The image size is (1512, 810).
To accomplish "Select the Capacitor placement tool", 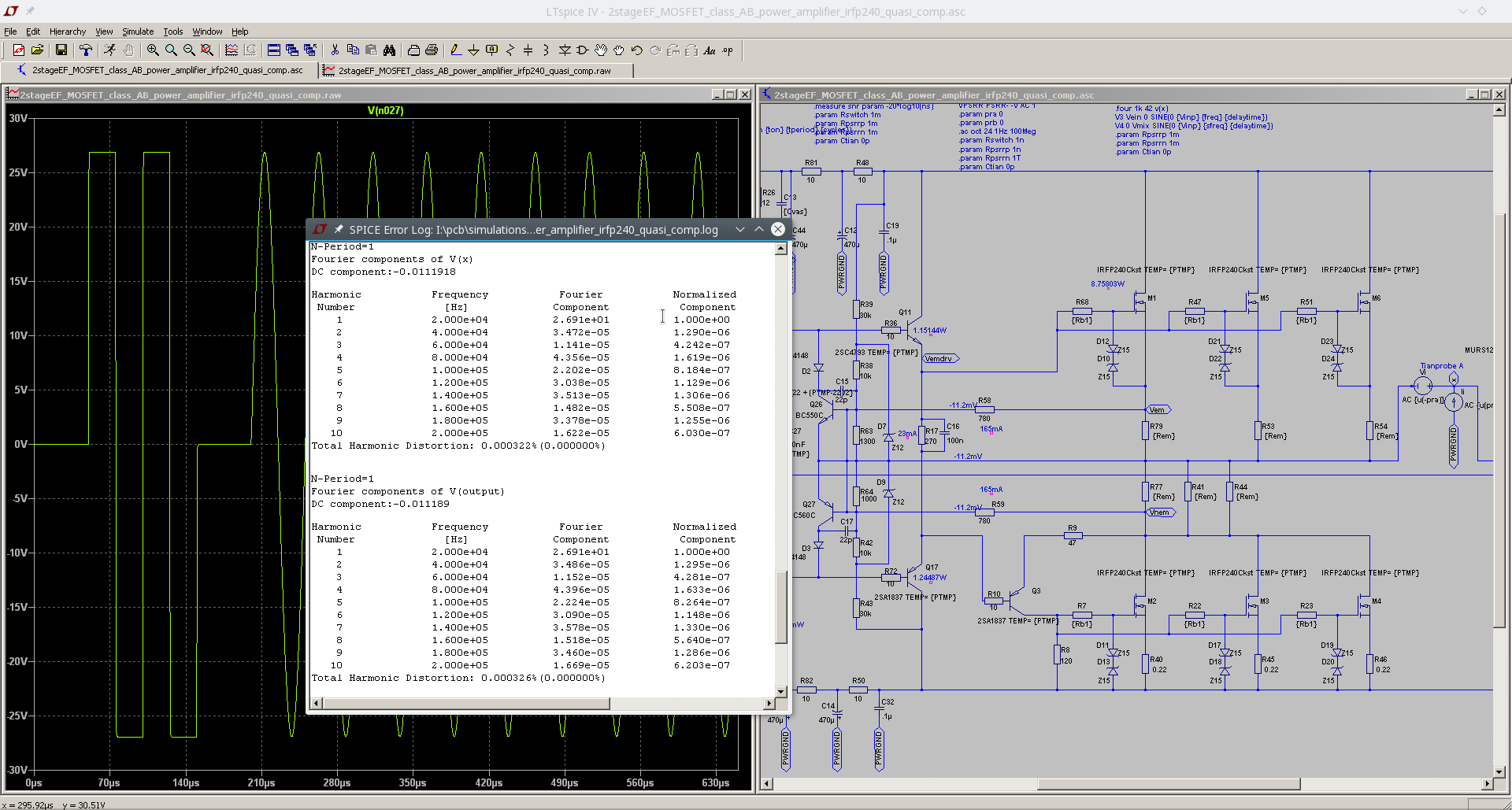I will pyautogui.click(x=528, y=50).
